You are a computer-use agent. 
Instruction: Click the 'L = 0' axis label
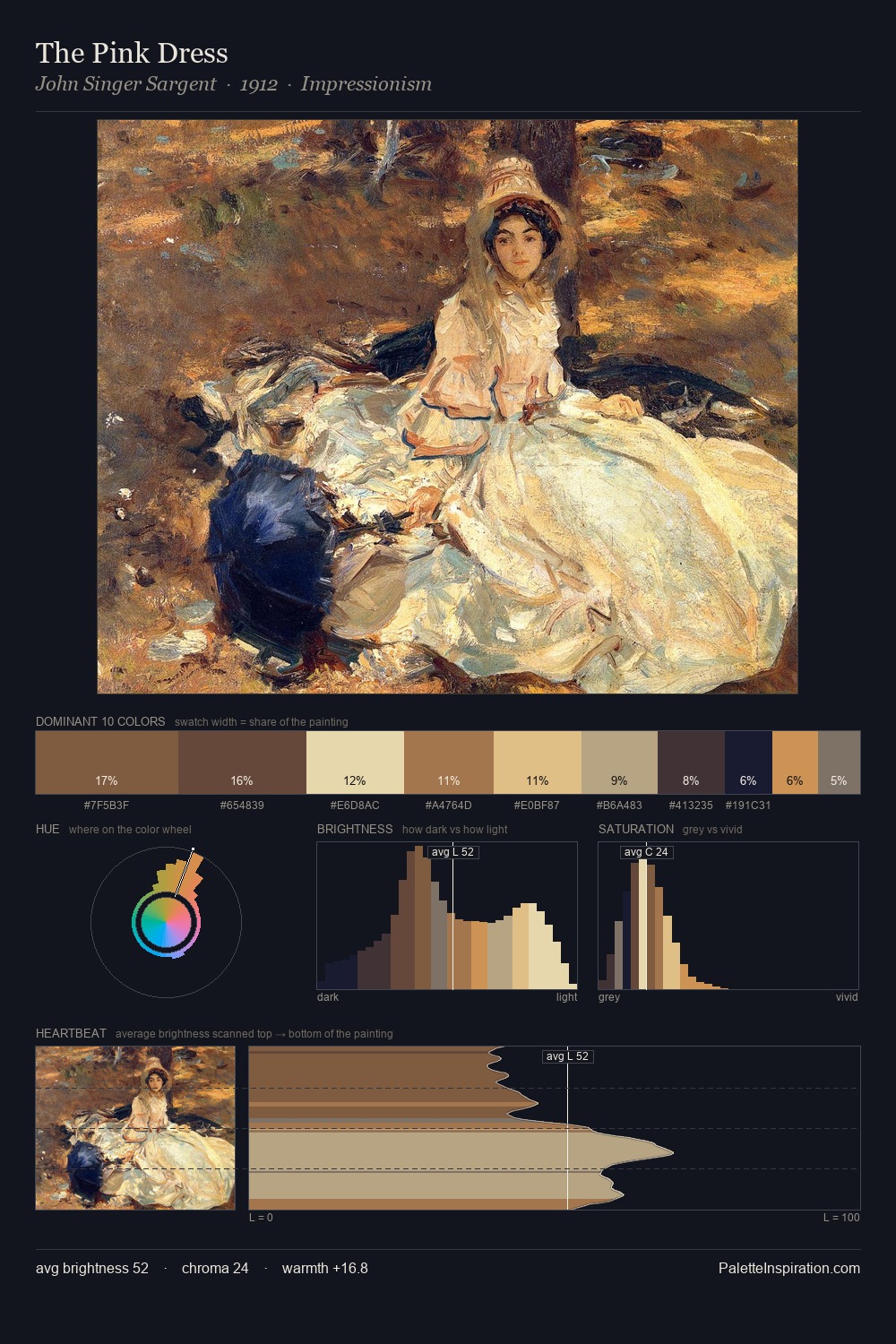tap(261, 1217)
